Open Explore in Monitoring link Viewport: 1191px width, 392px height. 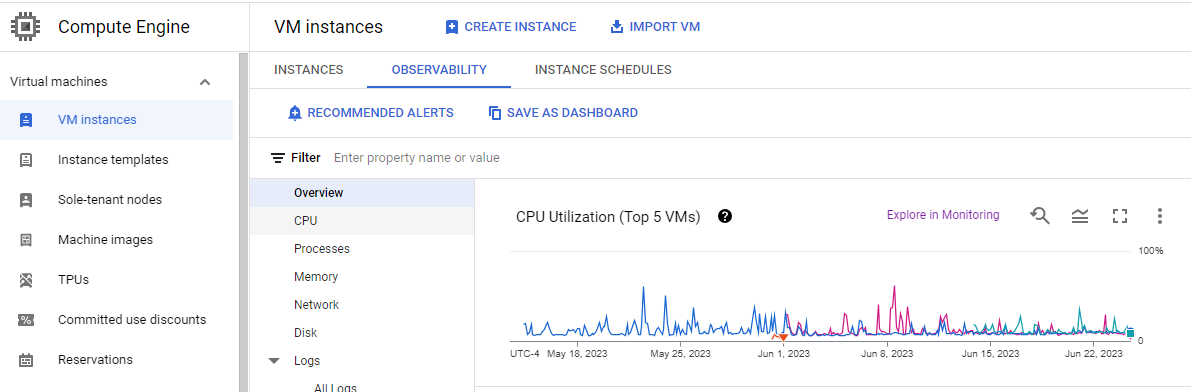(x=943, y=215)
